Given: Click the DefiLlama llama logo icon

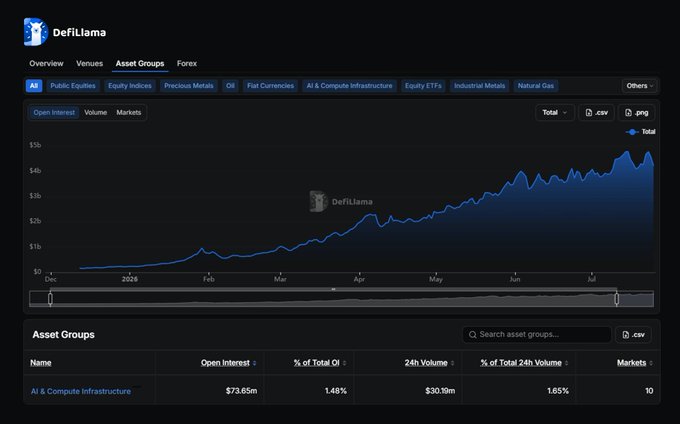Looking at the screenshot, I should 35,32.
